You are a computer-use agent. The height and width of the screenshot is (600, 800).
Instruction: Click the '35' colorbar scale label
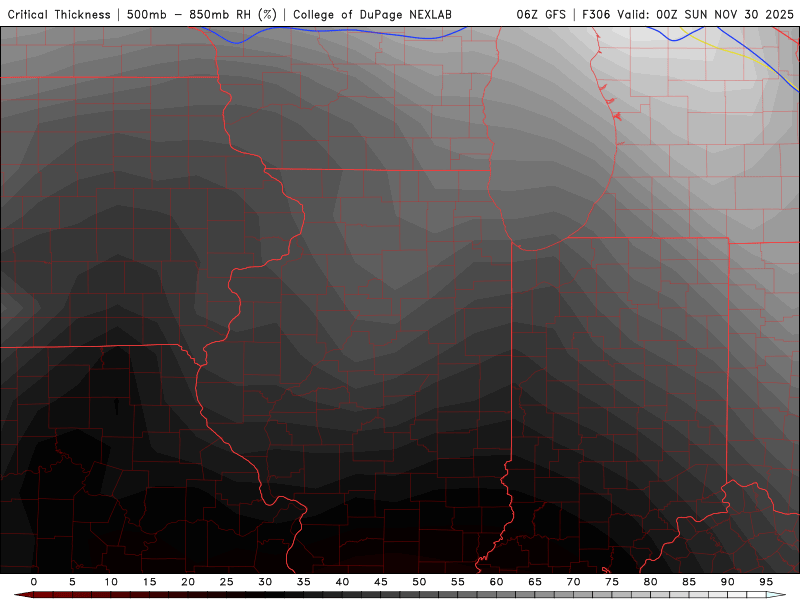(x=304, y=582)
